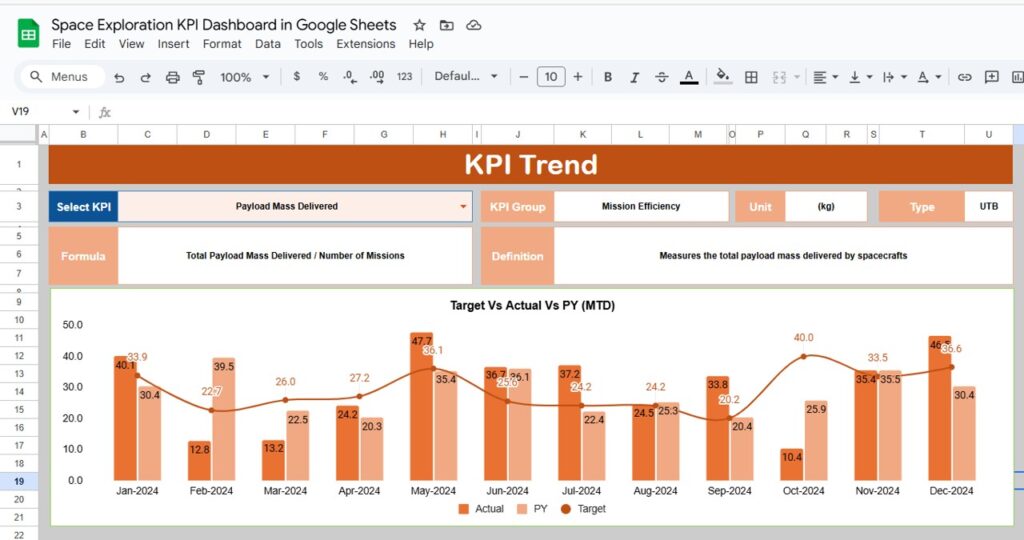Open the borders tool
The width and height of the screenshot is (1024, 540).
pyautogui.click(x=751, y=77)
